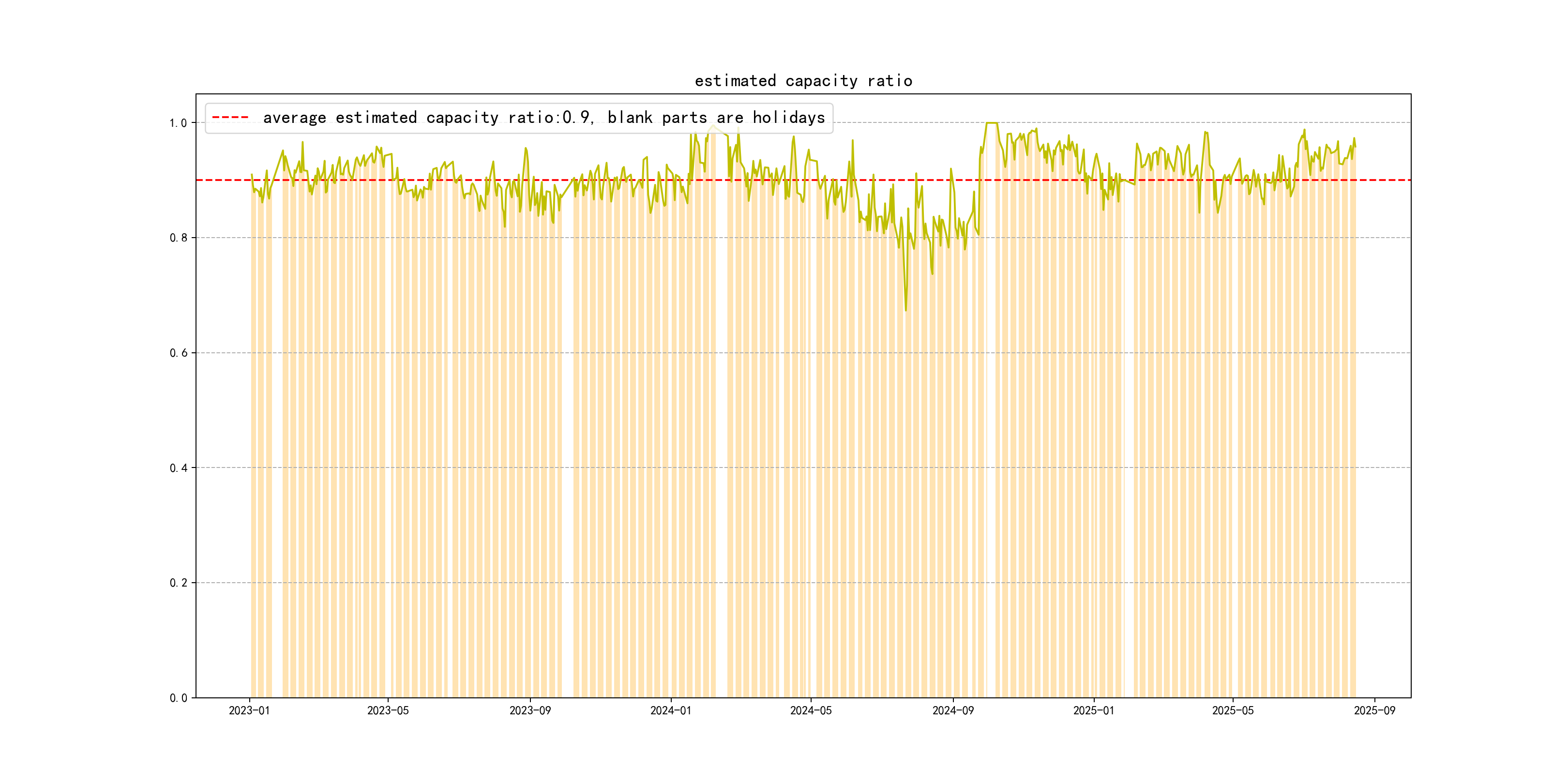
Task: Click the 2023-09 x-axis tick label
Action: (x=529, y=710)
